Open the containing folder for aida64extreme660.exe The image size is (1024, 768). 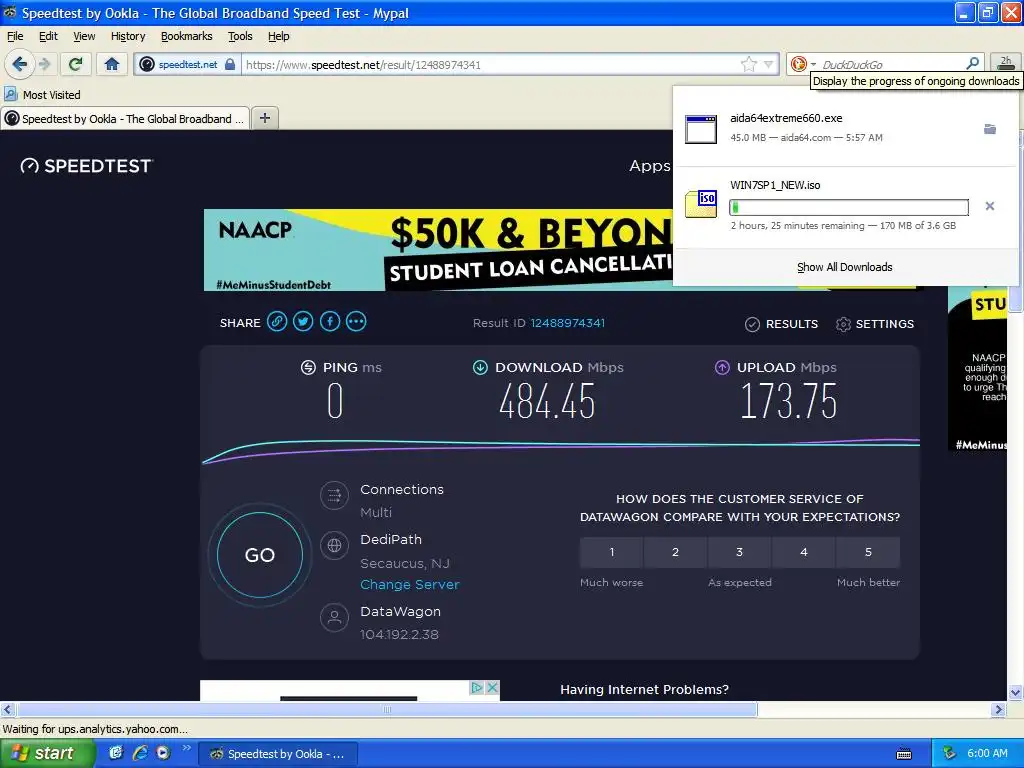[x=990, y=129]
